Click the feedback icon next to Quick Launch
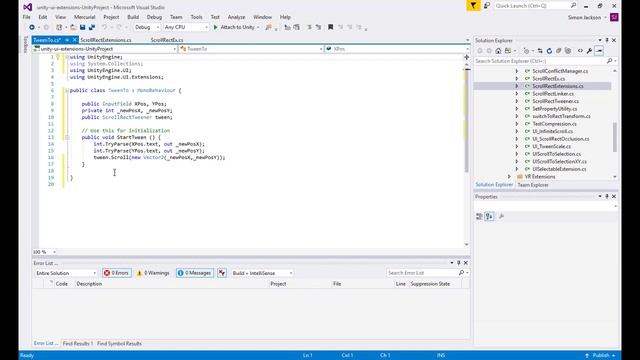640x360 pixels. [x=487, y=6]
